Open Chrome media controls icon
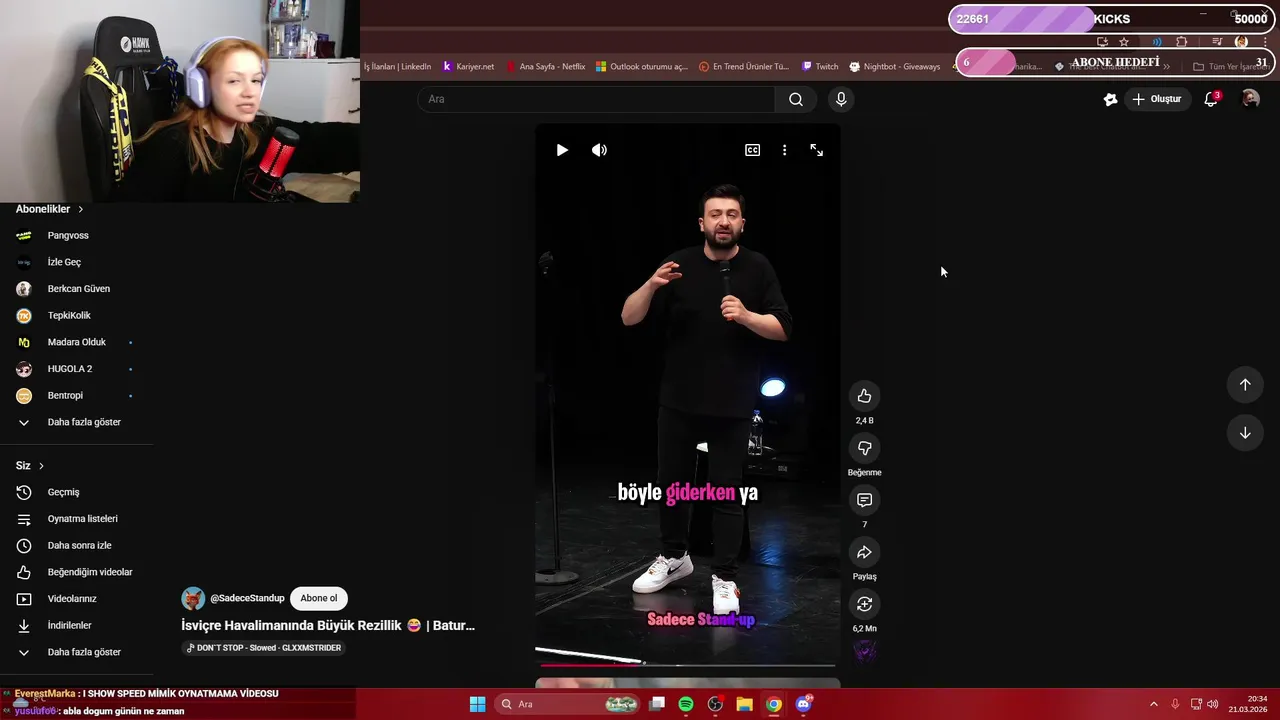This screenshot has width=1280, height=720. click(1217, 42)
